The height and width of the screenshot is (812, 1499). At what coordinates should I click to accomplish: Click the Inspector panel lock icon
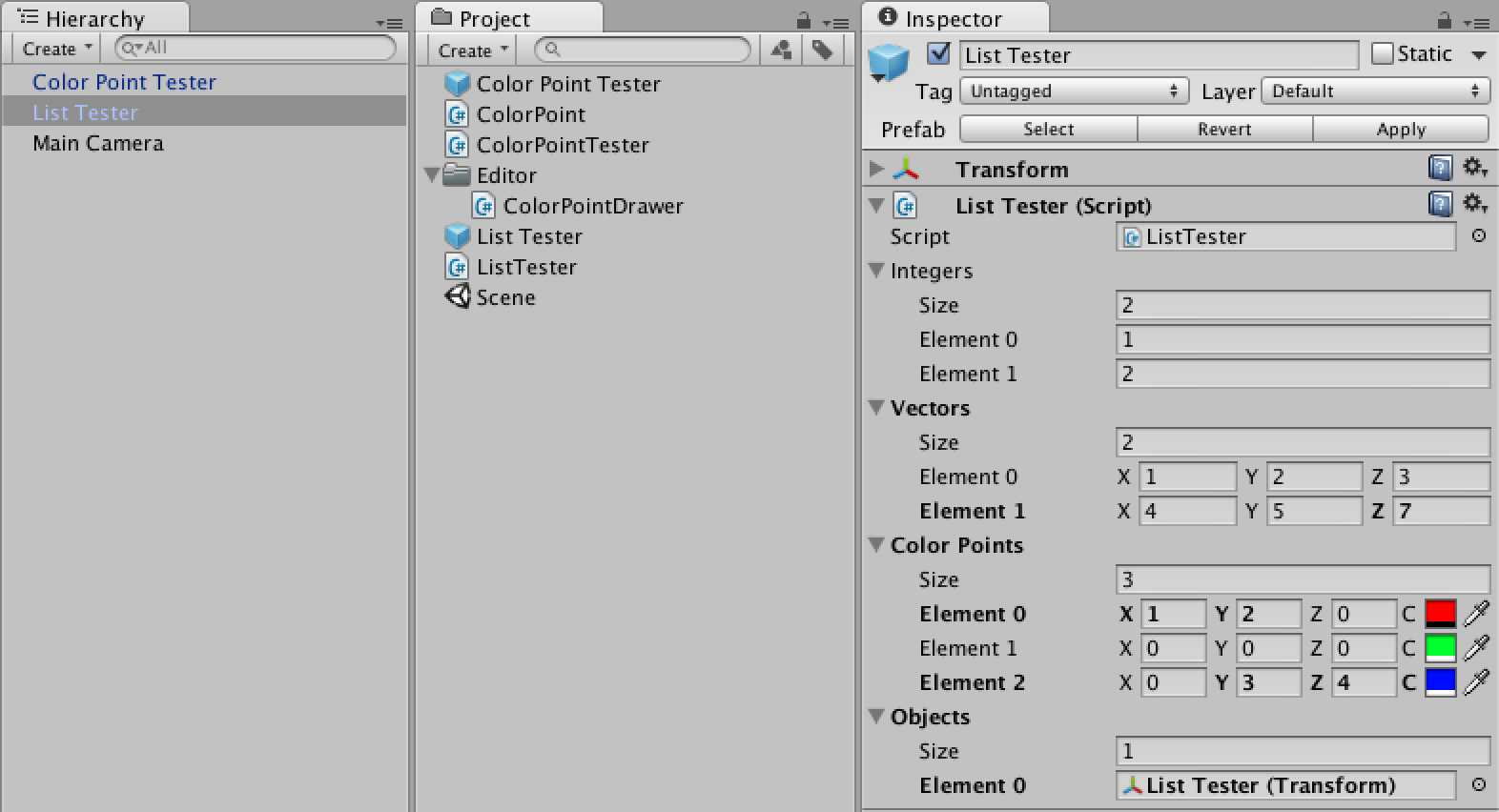coord(1445,20)
